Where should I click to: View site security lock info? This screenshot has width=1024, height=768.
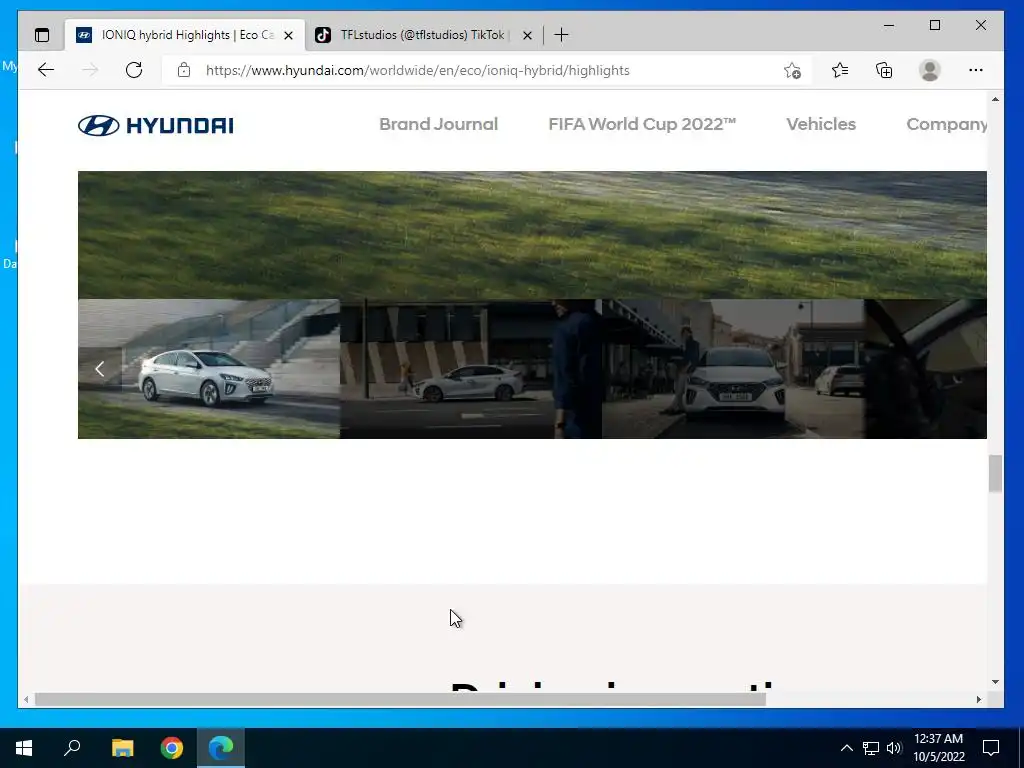[x=184, y=70]
